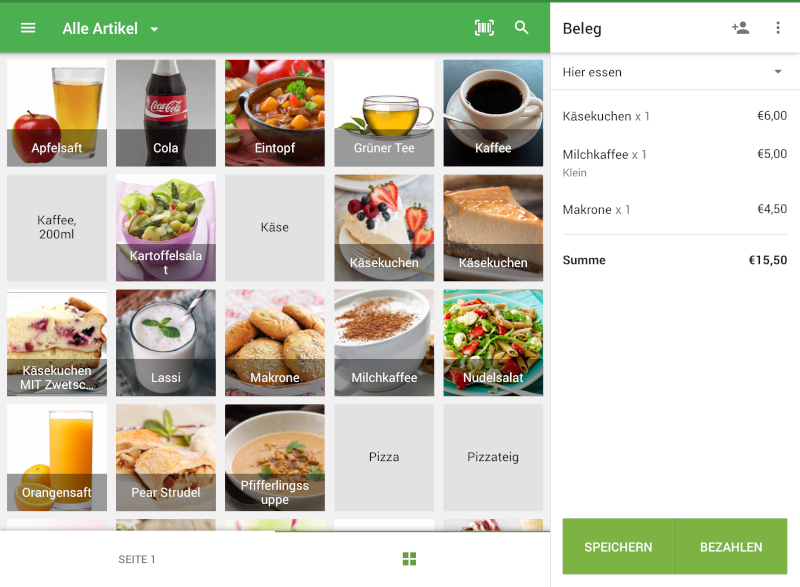The height and width of the screenshot is (587, 800).
Task: Open the hamburger navigation menu
Action: click(x=28, y=28)
